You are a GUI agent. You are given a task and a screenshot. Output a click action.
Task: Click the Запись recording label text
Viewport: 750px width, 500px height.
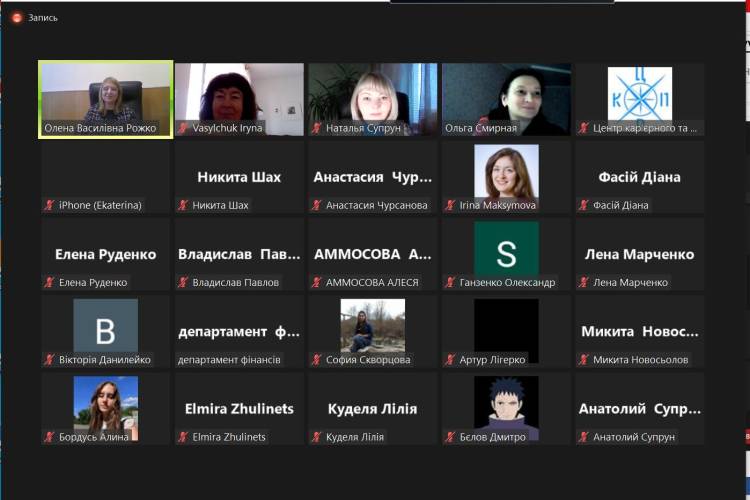pyautogui.click(x=43, y=17)
